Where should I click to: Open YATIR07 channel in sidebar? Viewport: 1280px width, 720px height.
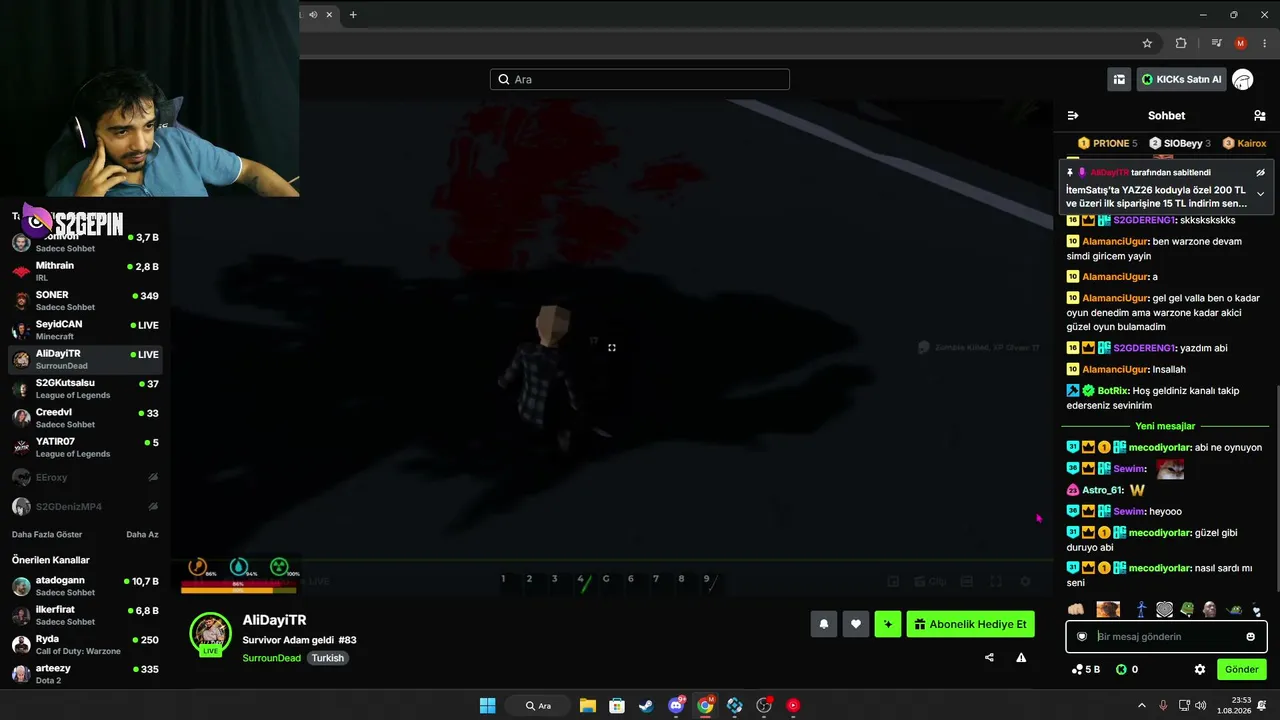point(85,447)
